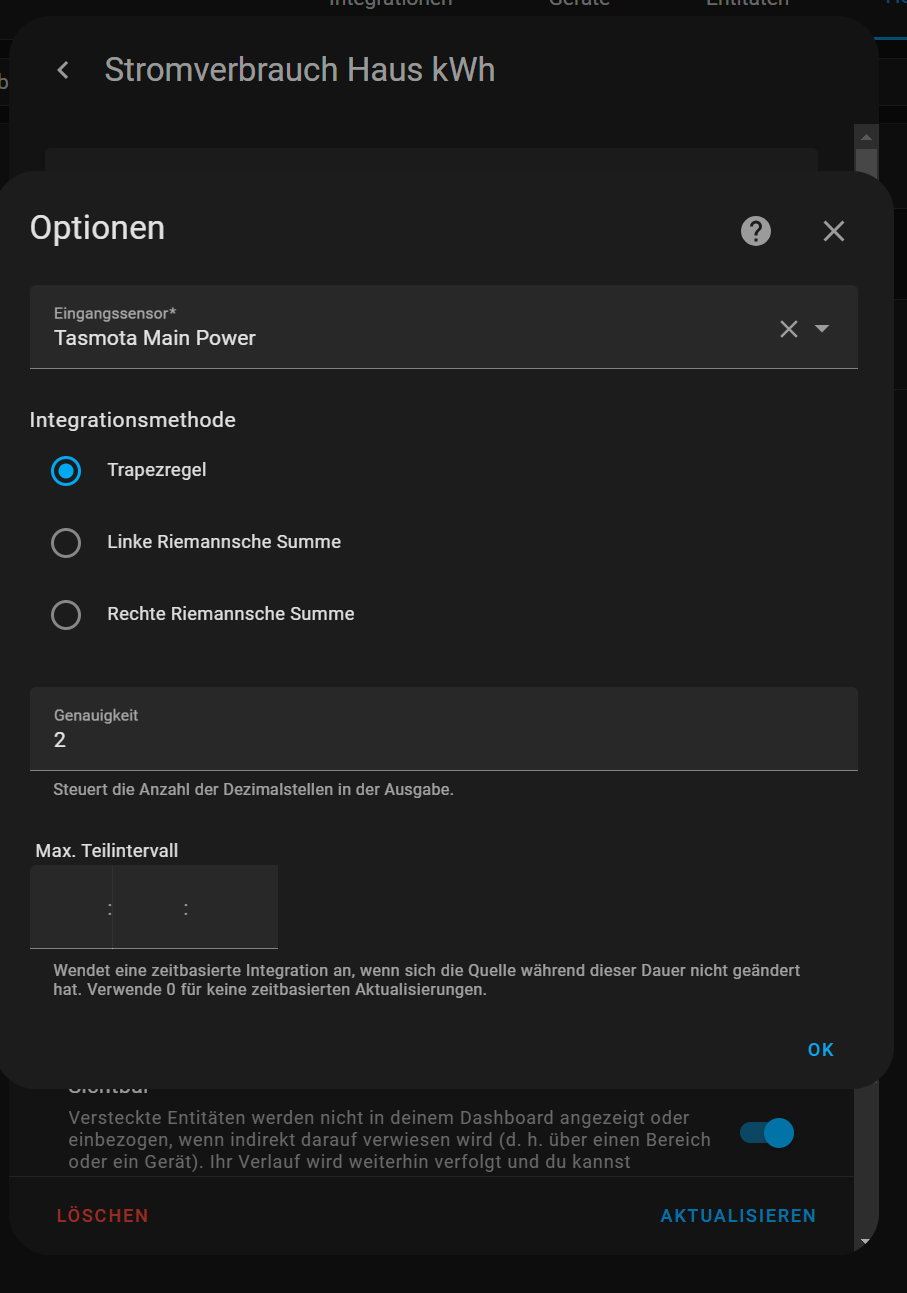The height and width of the screenshot is (1293, 907).
Task: Click the scrollbar up arrow
Action: [x=866, y=137]
